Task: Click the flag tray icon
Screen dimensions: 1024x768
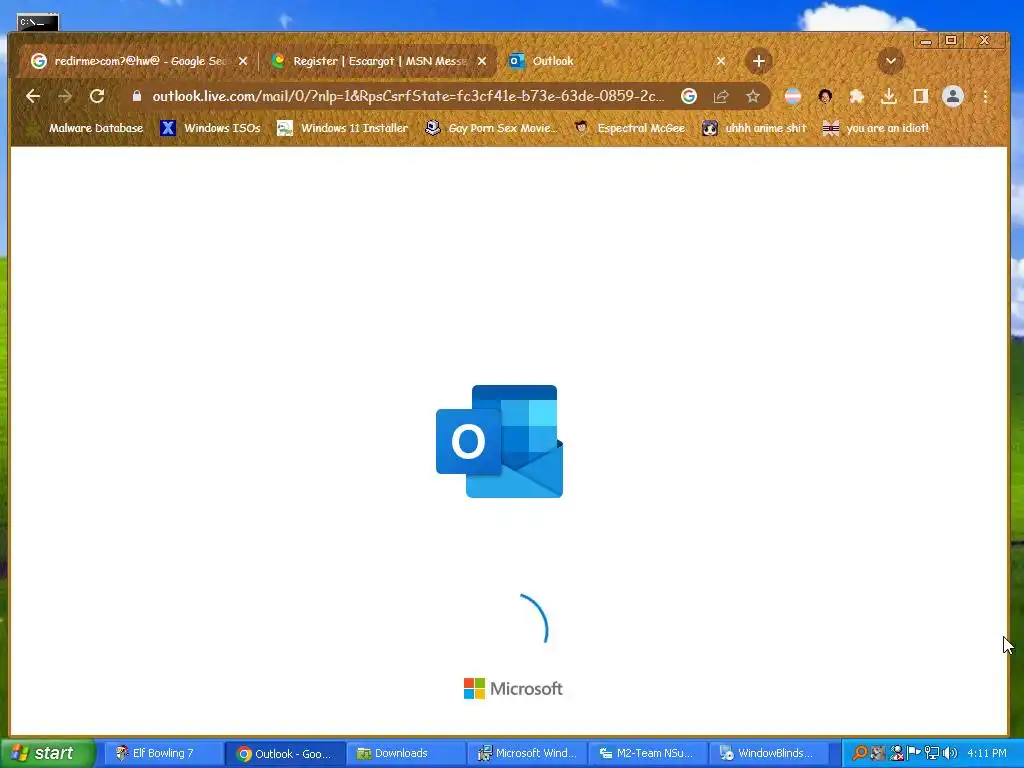Action: pyautogui.click(x=914, y=754)
